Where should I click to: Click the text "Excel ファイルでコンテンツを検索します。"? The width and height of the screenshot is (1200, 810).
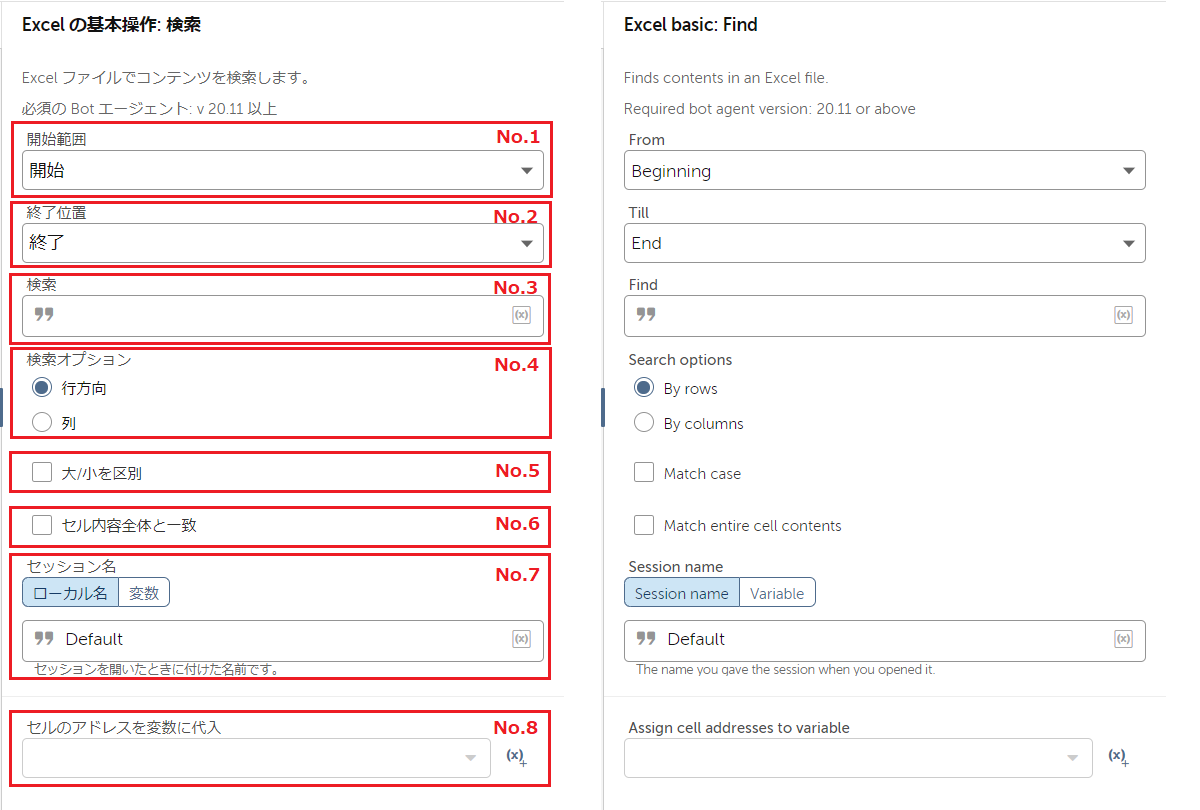(166, 77)
